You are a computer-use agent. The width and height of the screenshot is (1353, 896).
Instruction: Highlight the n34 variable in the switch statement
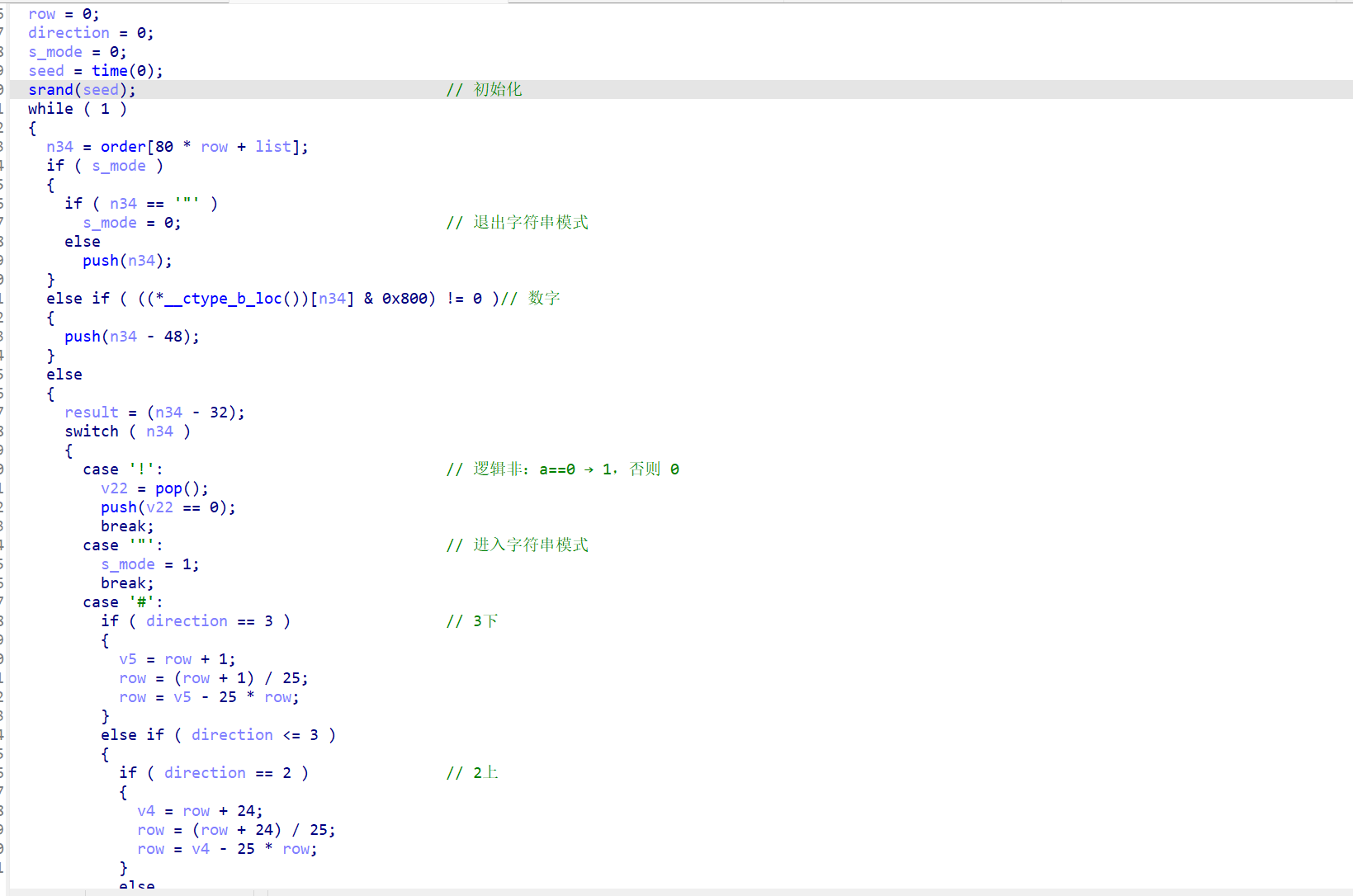[159, 431]
